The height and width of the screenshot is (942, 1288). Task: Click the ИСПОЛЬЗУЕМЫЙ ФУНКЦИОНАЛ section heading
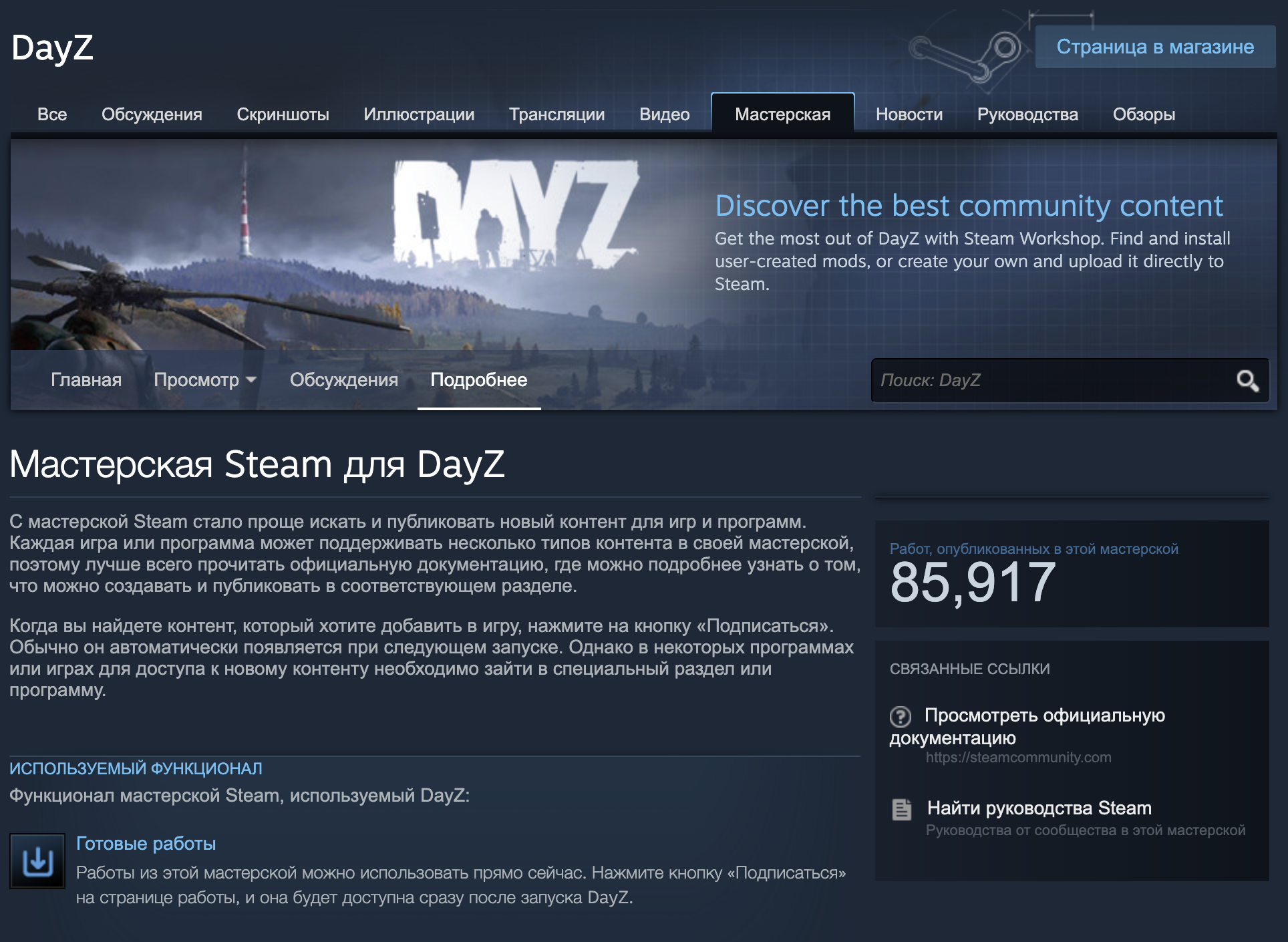pyautogui.click(x=136, y=769)
